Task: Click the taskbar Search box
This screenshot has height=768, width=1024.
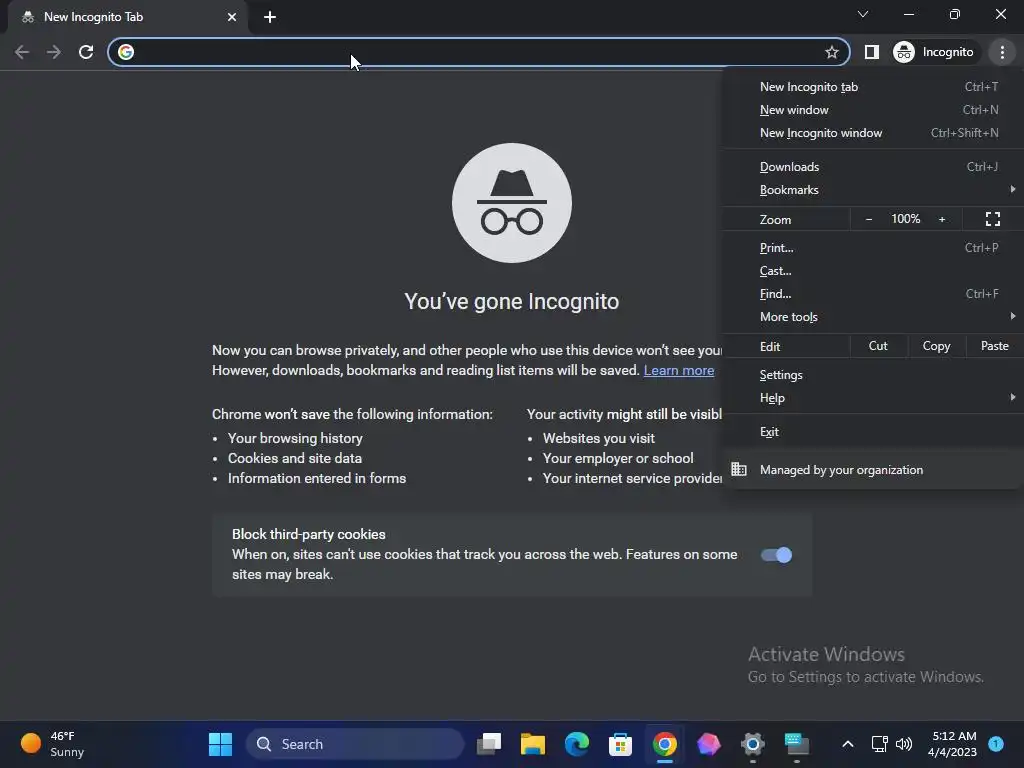Action: [x=355, y=744]
